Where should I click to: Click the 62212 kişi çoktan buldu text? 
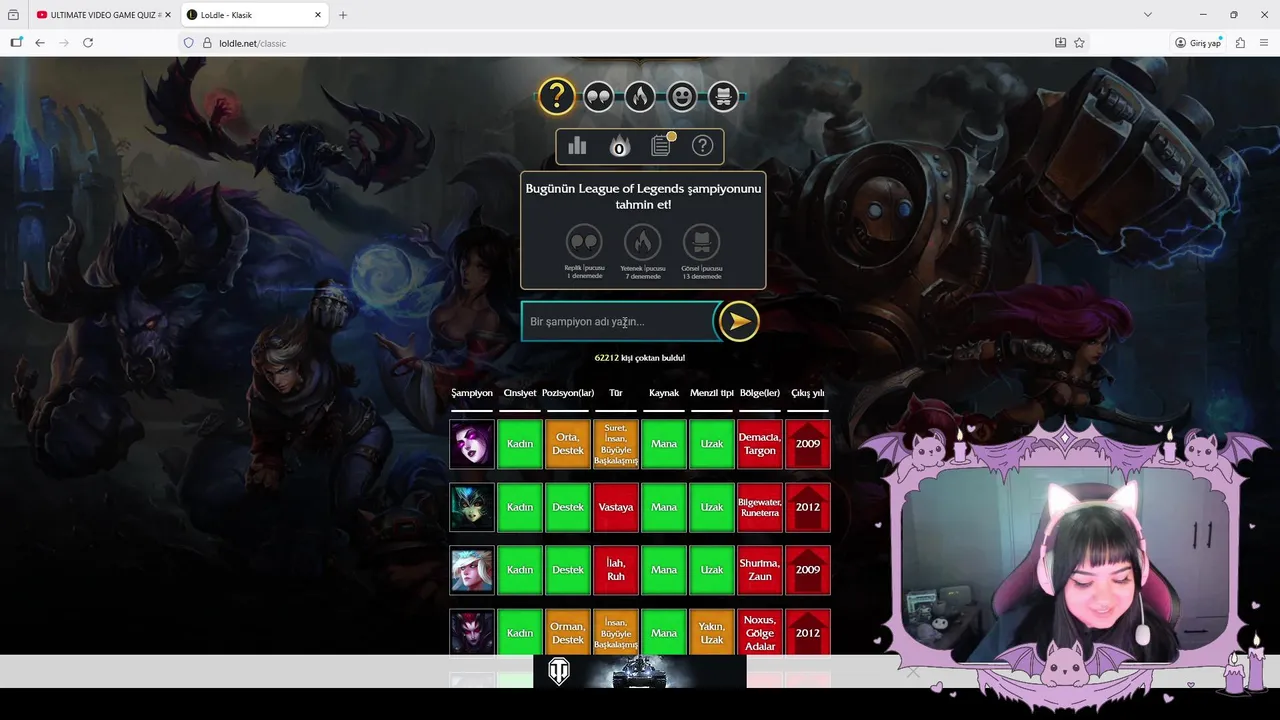[x=640, y=358]
